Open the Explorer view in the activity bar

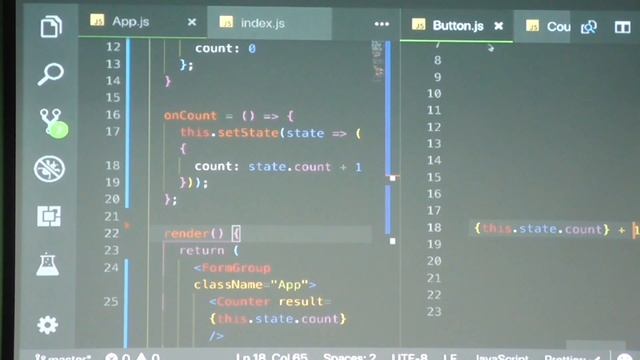click(51, 27)
